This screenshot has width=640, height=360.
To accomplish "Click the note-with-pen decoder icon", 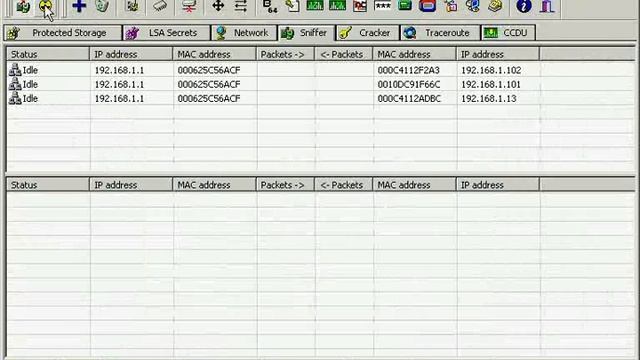I will [292, 6].
